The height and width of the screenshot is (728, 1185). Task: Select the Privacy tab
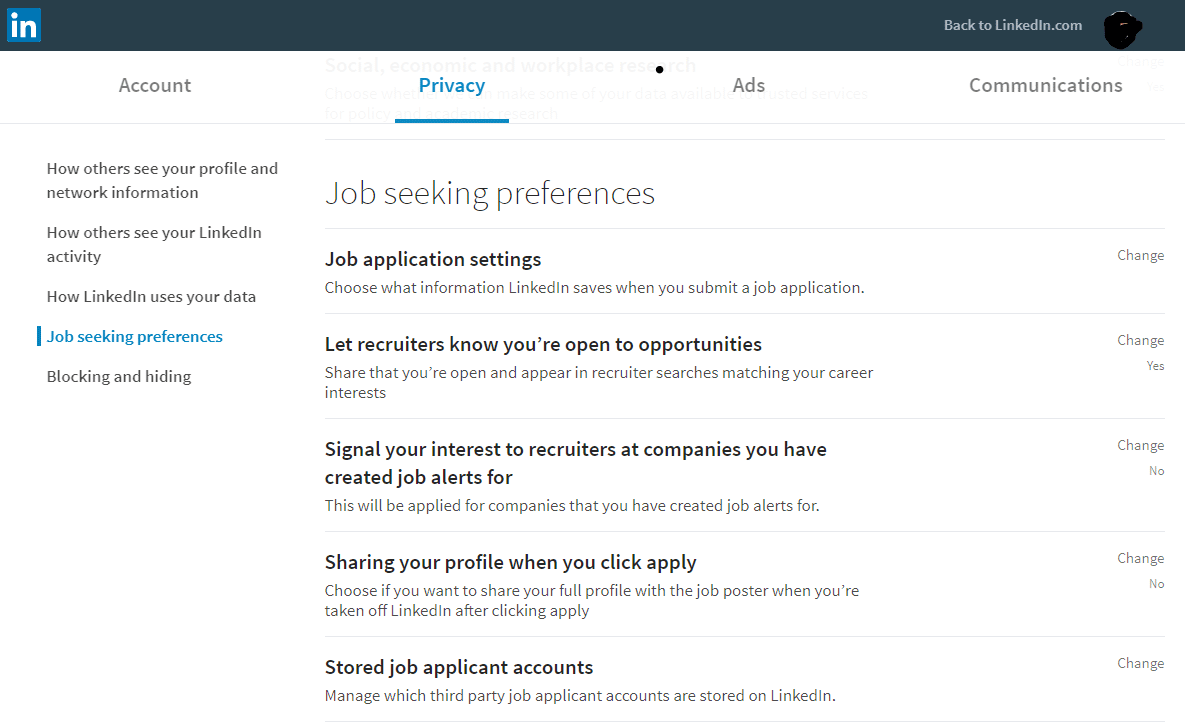point(452,85)
